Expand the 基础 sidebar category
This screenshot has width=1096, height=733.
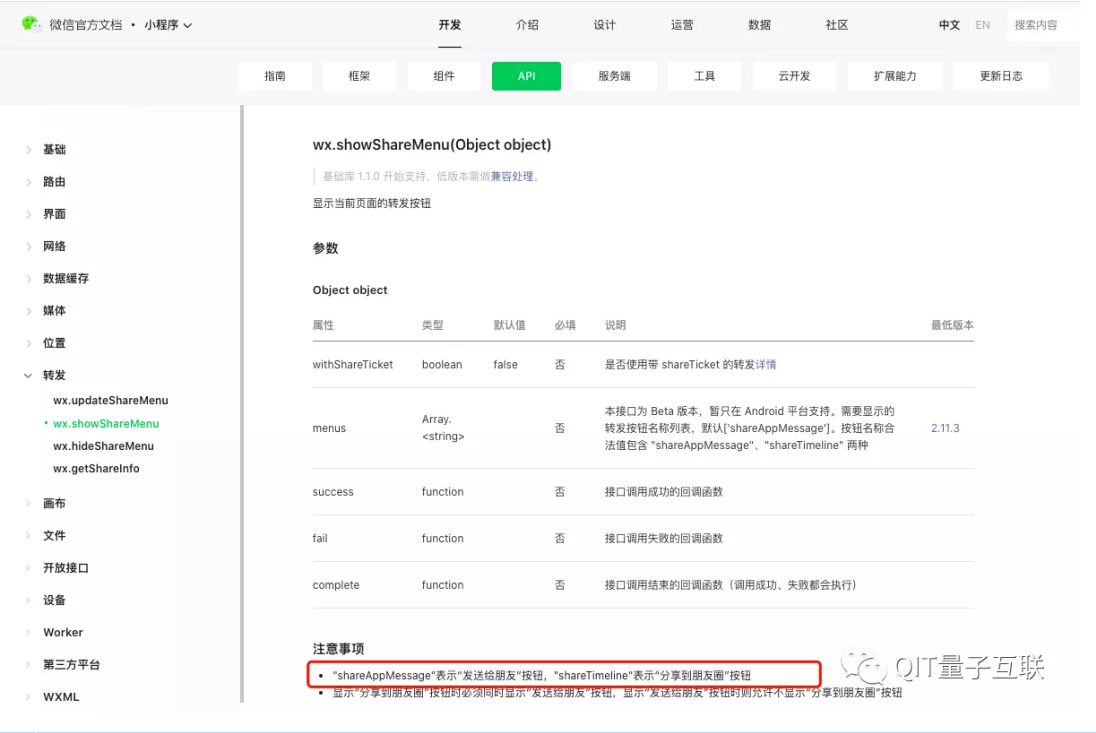click(x=54, y=150)
